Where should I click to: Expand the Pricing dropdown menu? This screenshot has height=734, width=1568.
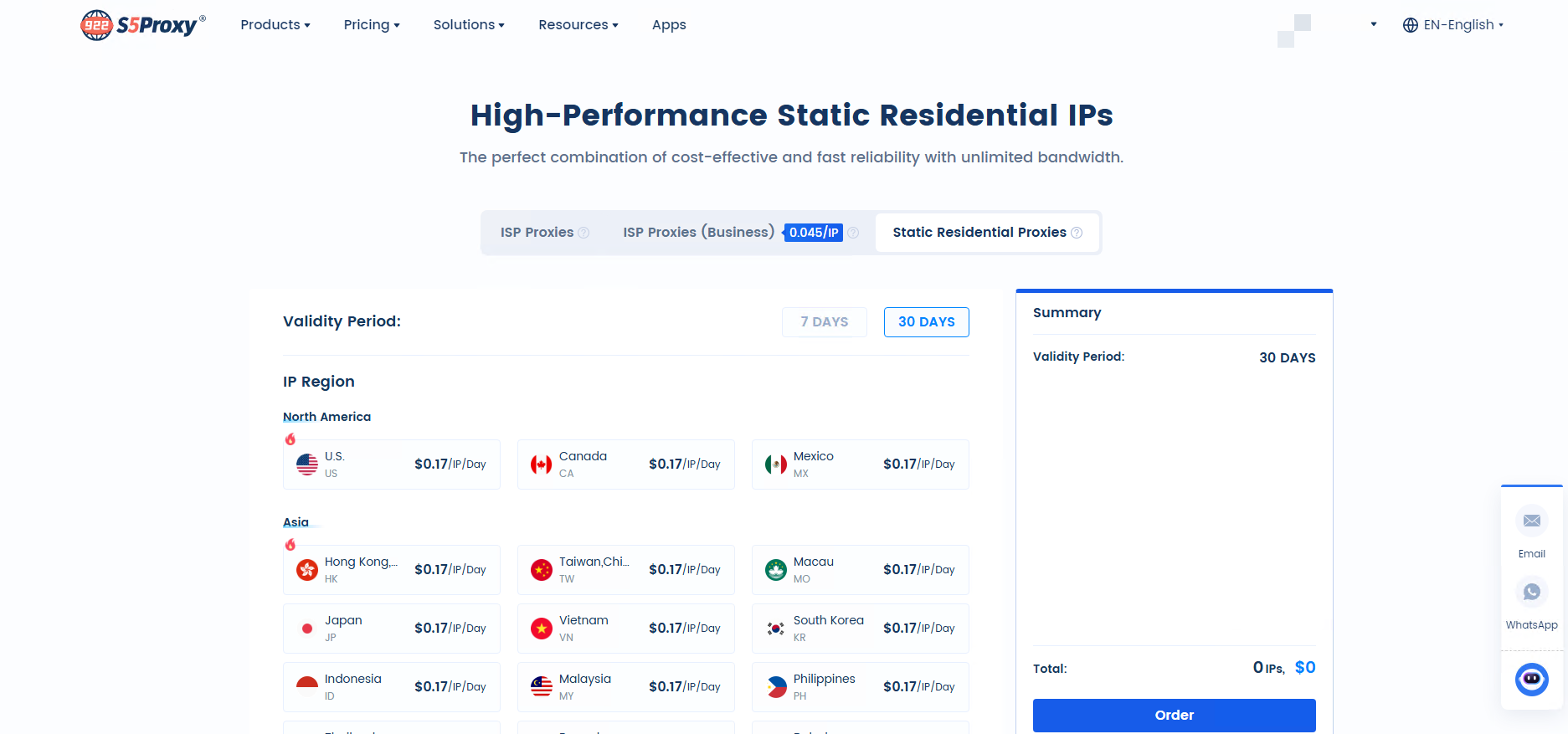371,25
